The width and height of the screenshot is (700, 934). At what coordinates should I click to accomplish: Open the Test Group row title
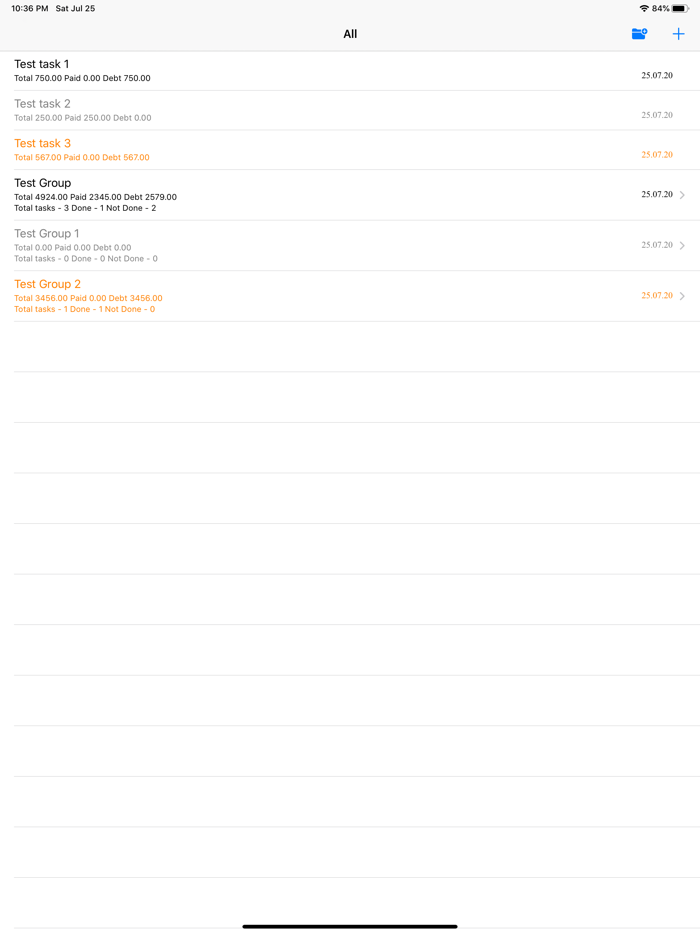point(42,183)
